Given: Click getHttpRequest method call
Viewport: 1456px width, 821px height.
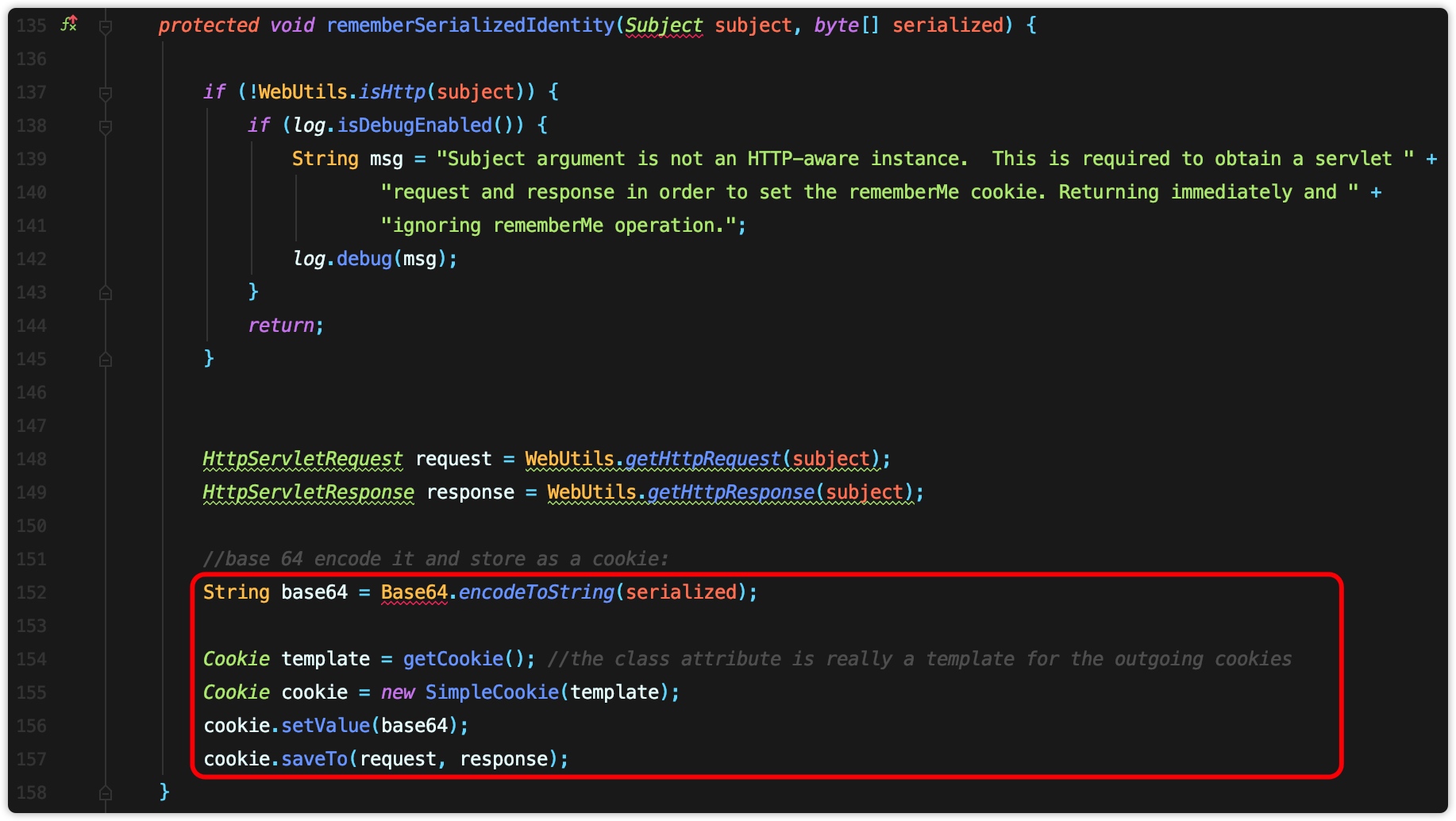Looking at the screenshot, I should 703,459.
